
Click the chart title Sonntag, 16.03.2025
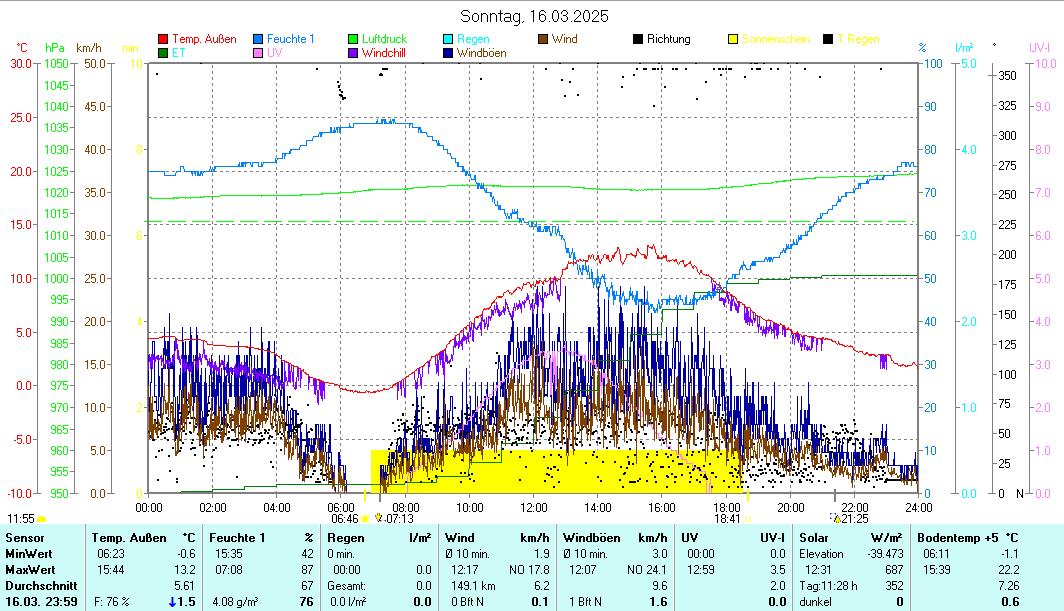pyautogui.click(x=534, y=16)
